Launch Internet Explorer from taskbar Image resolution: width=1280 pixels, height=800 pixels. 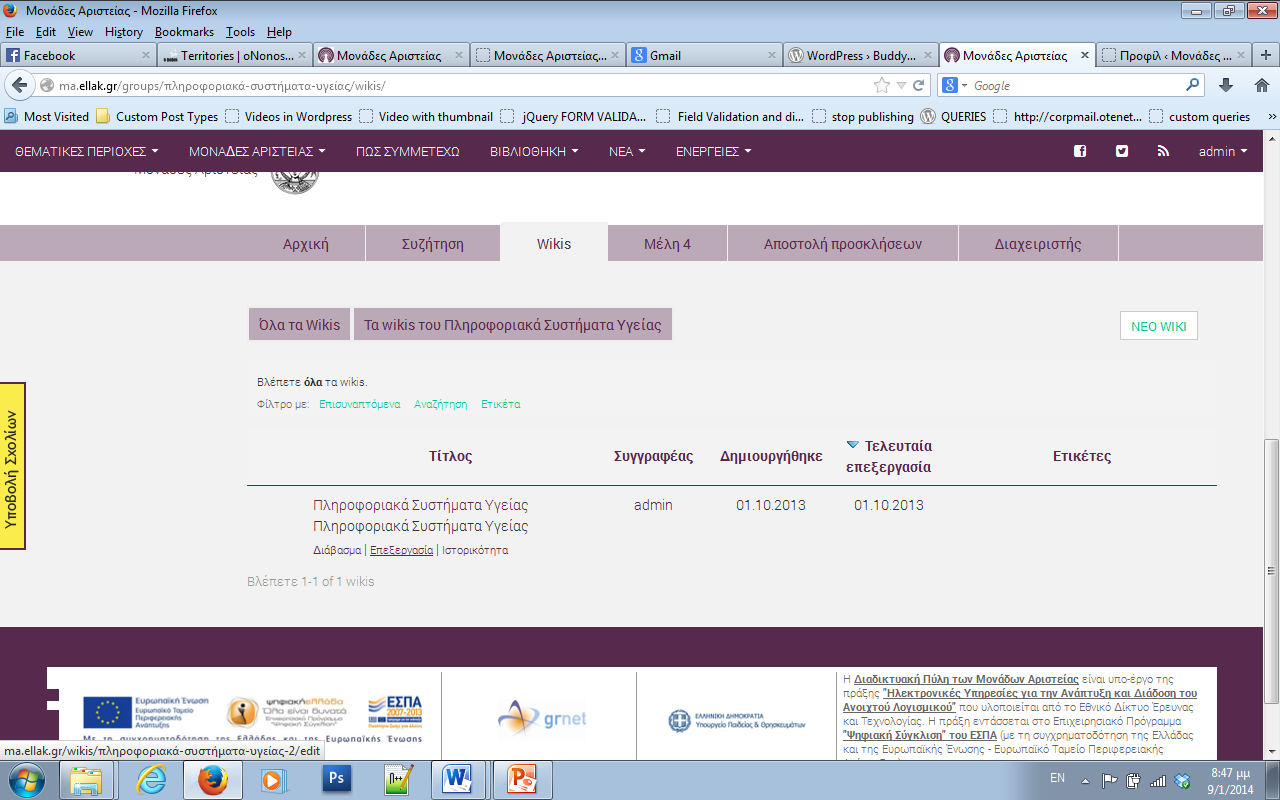point(152,780)
